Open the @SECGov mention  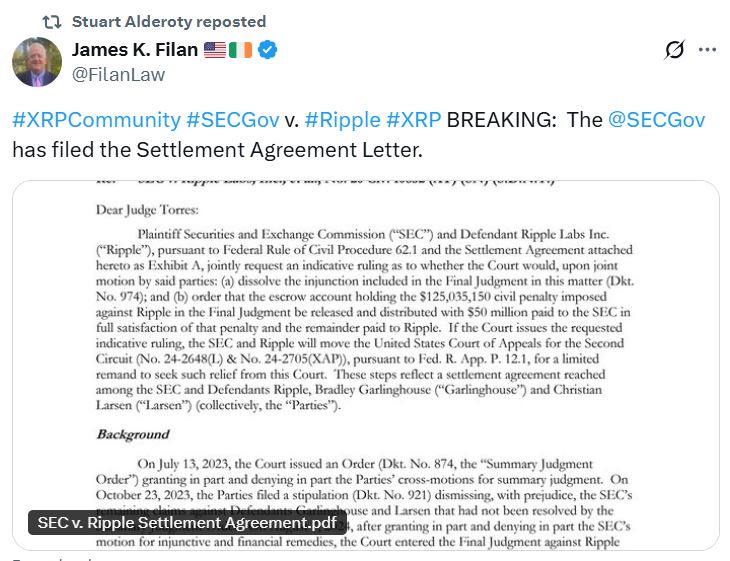[x=657, y=121]
